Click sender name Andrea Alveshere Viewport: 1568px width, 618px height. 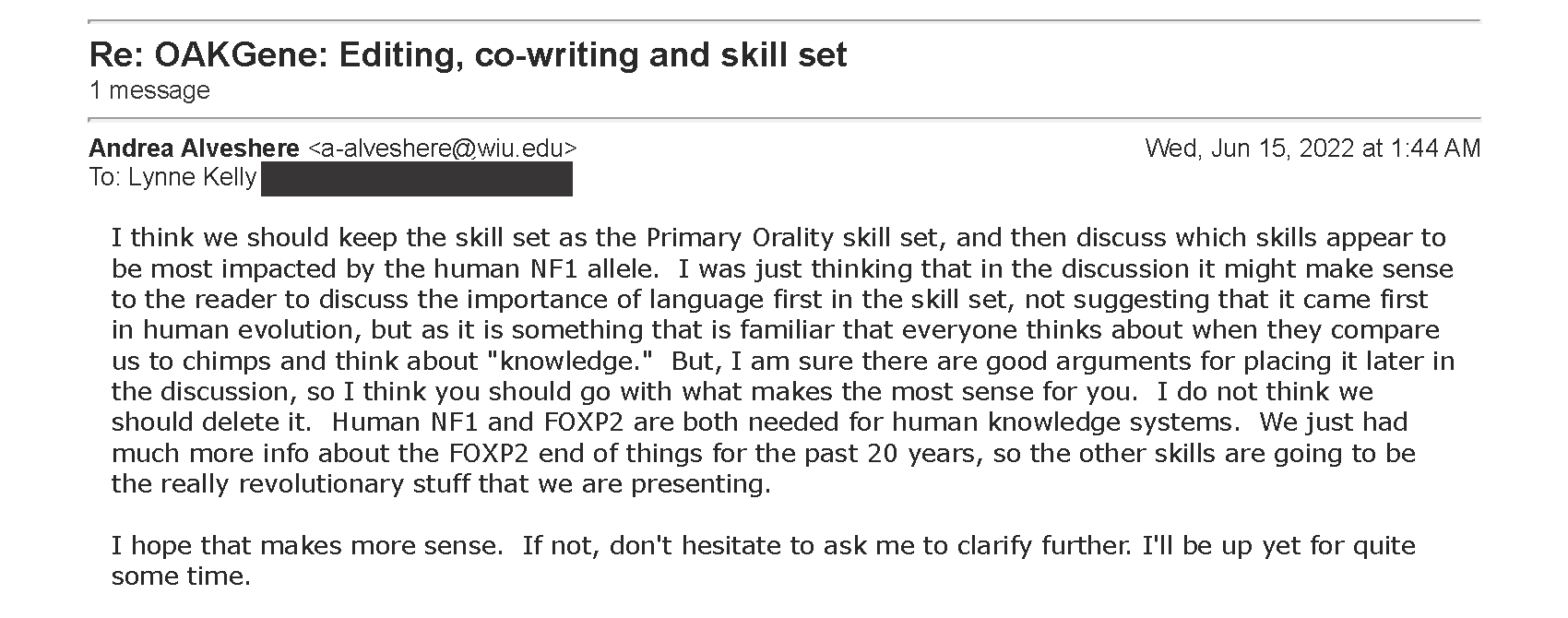pos(194,149)
